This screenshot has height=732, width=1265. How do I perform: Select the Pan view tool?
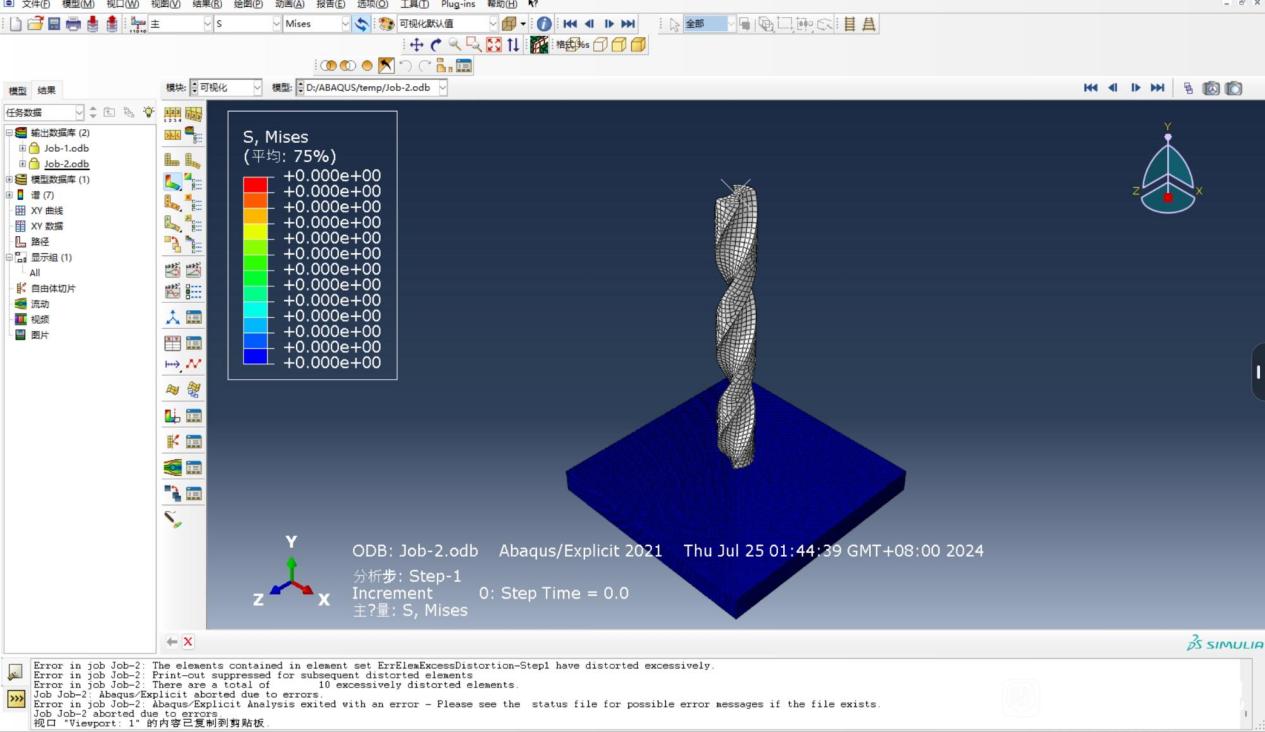(417, 45)
